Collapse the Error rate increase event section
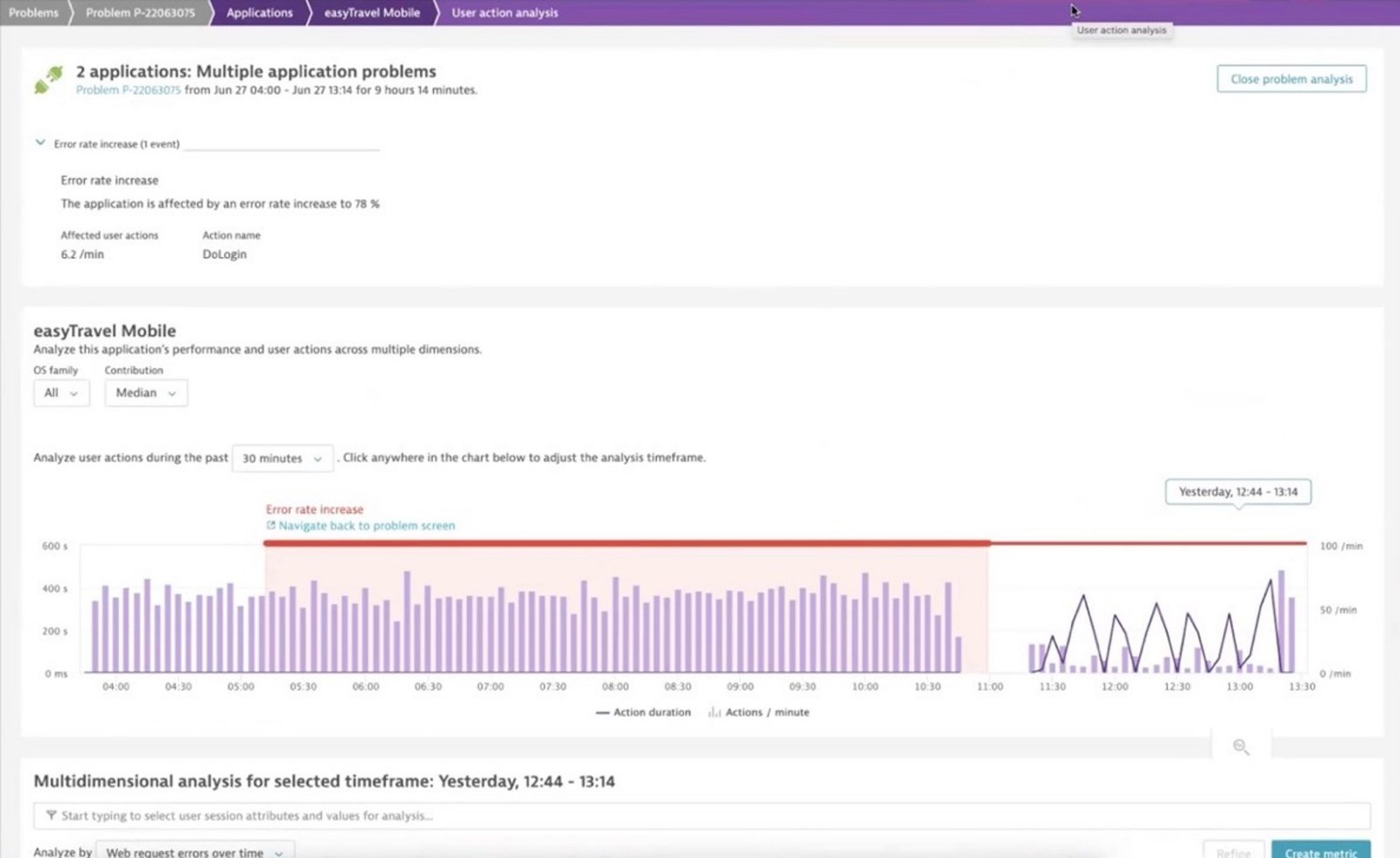The height and width of the screenshot is (858, 1400). coord(39,142)
